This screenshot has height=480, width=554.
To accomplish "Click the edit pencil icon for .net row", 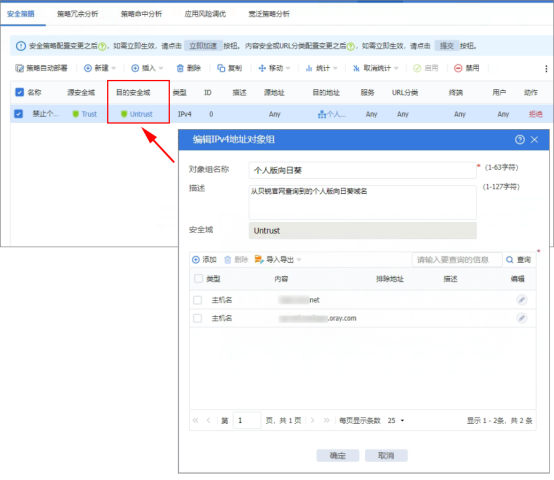I will pyautogui.click(x=522, y=300).
